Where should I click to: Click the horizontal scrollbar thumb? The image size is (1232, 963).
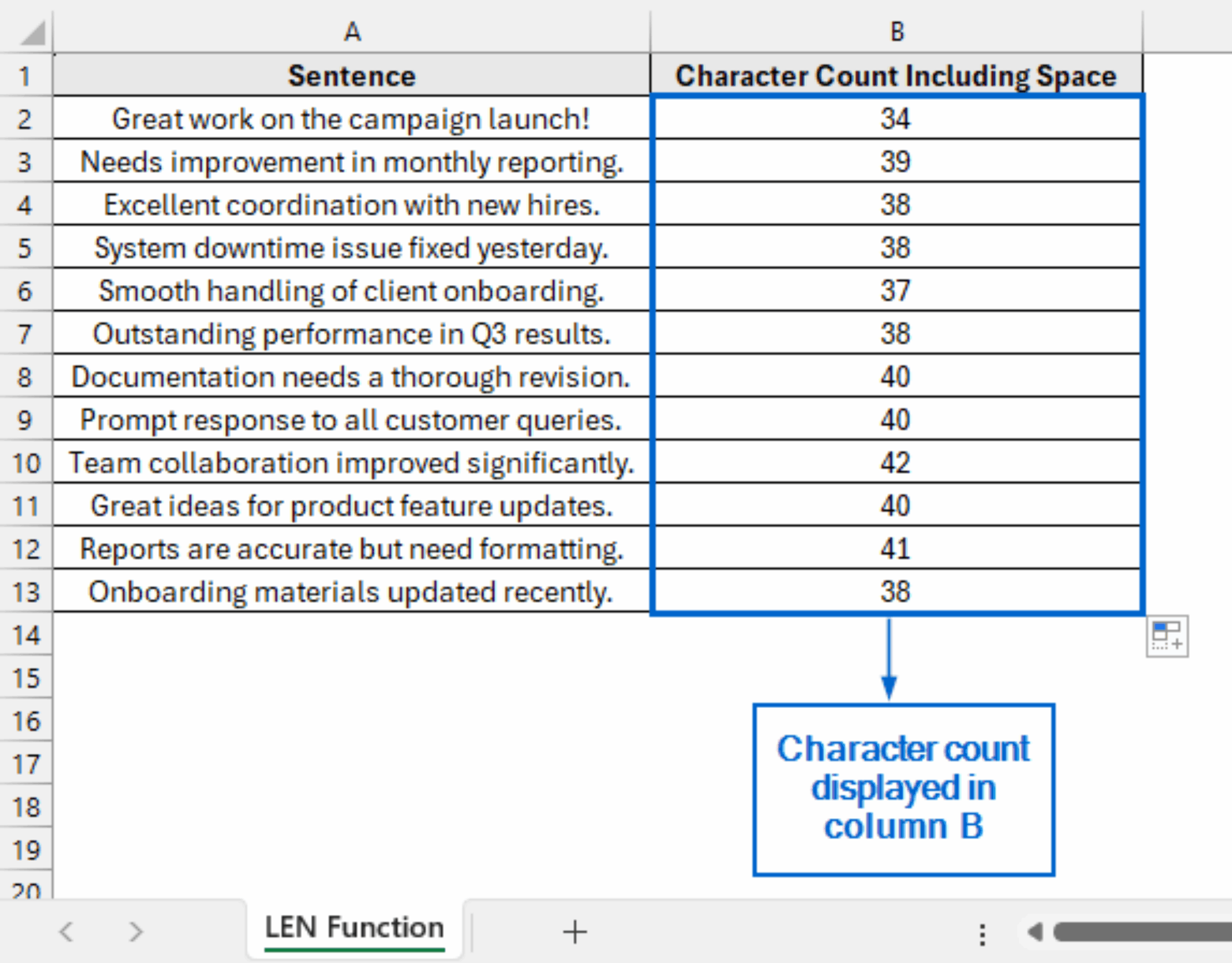pos(1142,932)
